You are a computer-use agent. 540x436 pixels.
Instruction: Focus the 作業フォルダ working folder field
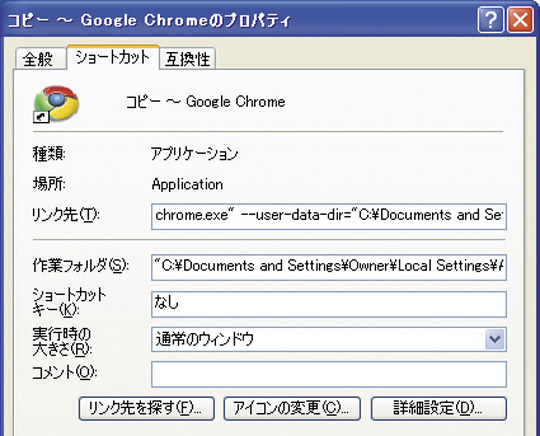pyautogui.click(x=329, y=267)
